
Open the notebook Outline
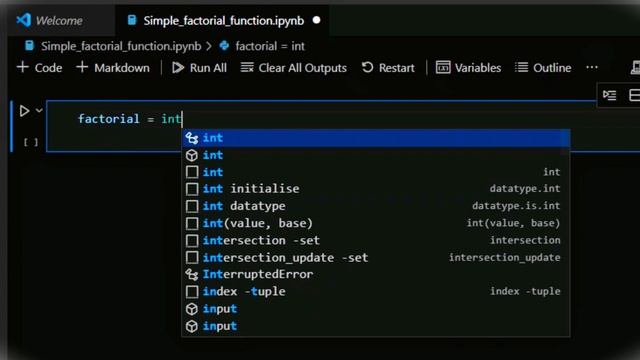pyautogui.click(x=543, y=67)
